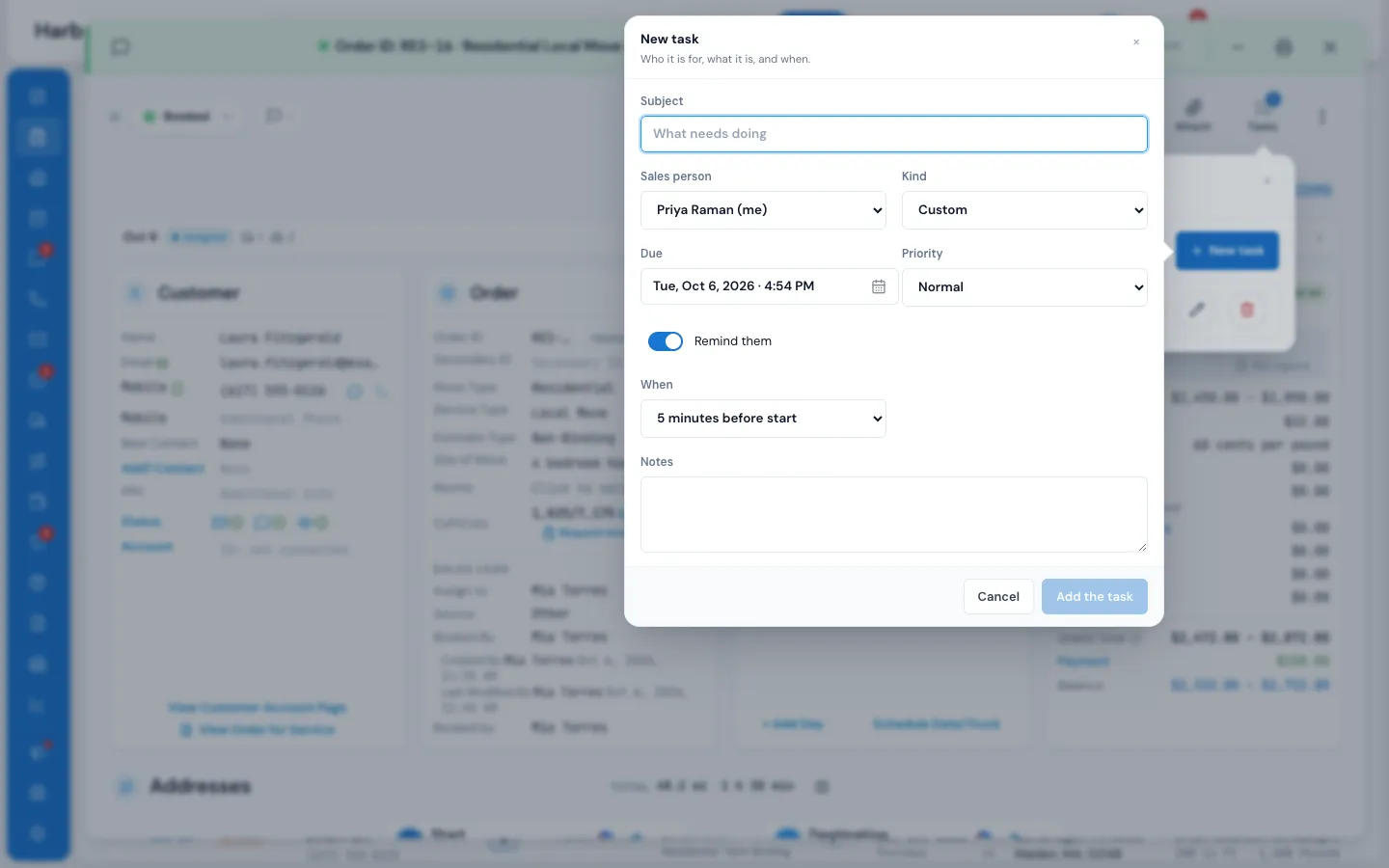The image size is (1389, 868).
Task: Click the phone icon in left sidebar
Action: pos(38,299)
